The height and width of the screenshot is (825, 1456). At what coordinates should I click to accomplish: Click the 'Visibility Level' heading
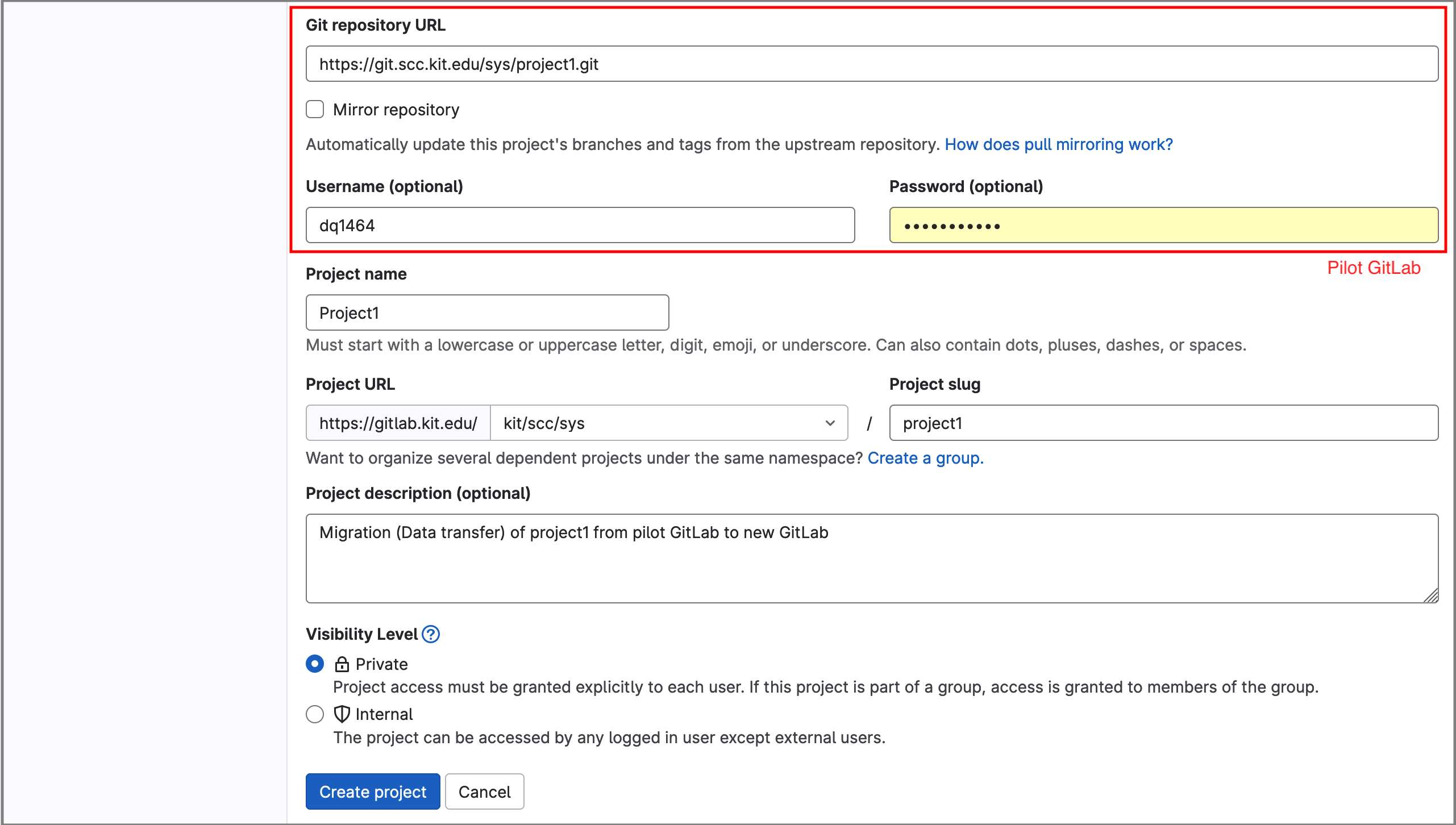click(361, 634)
